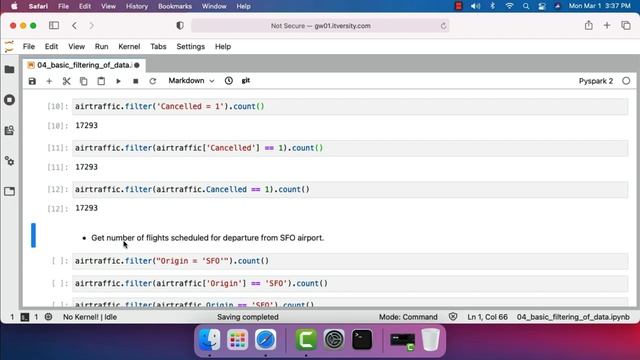Click 'Ln 1, Col 66' in status bar
This screenshot has height=360, width=640.
pos(487,317)
